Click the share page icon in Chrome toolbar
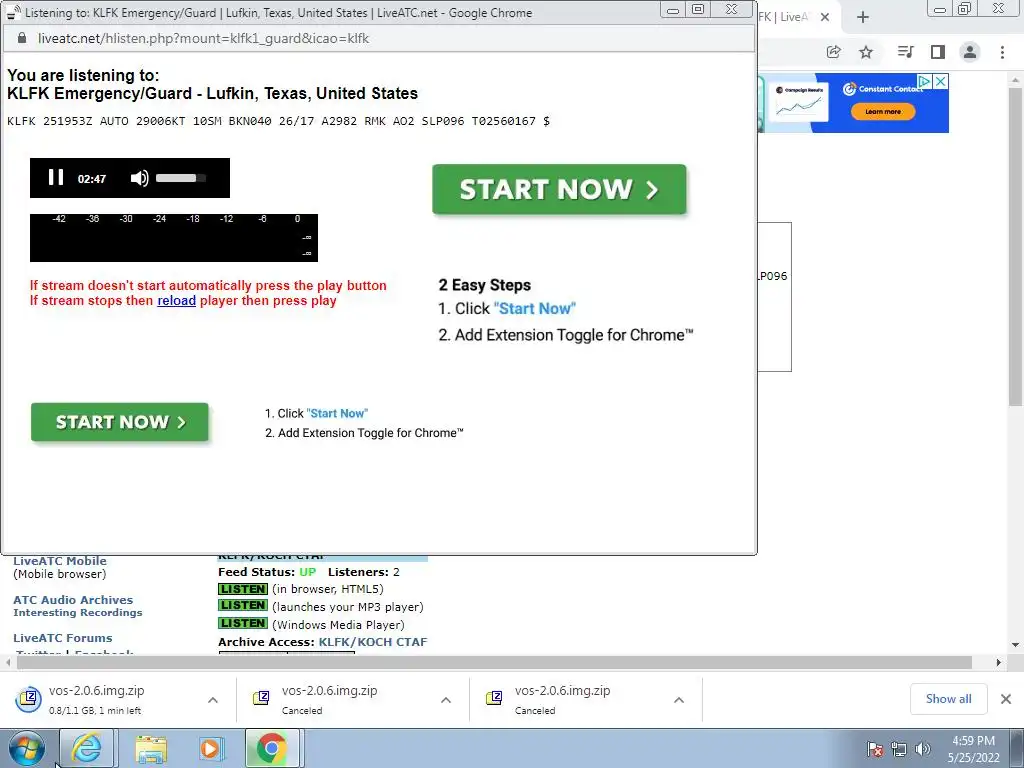This screenshot has height=768, width=1024. [833, 52]
